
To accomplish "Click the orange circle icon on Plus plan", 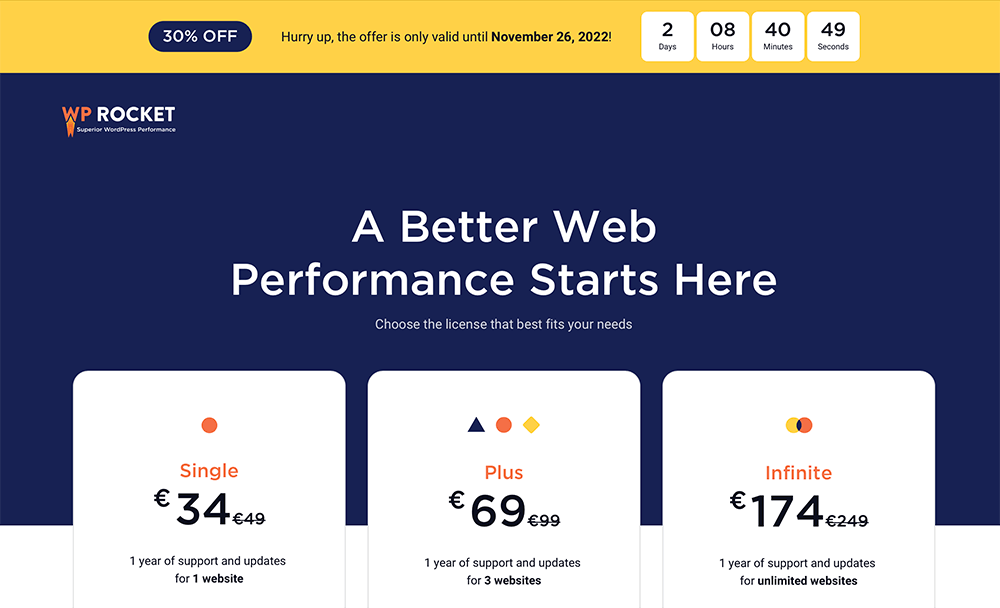I will point(504,424).
